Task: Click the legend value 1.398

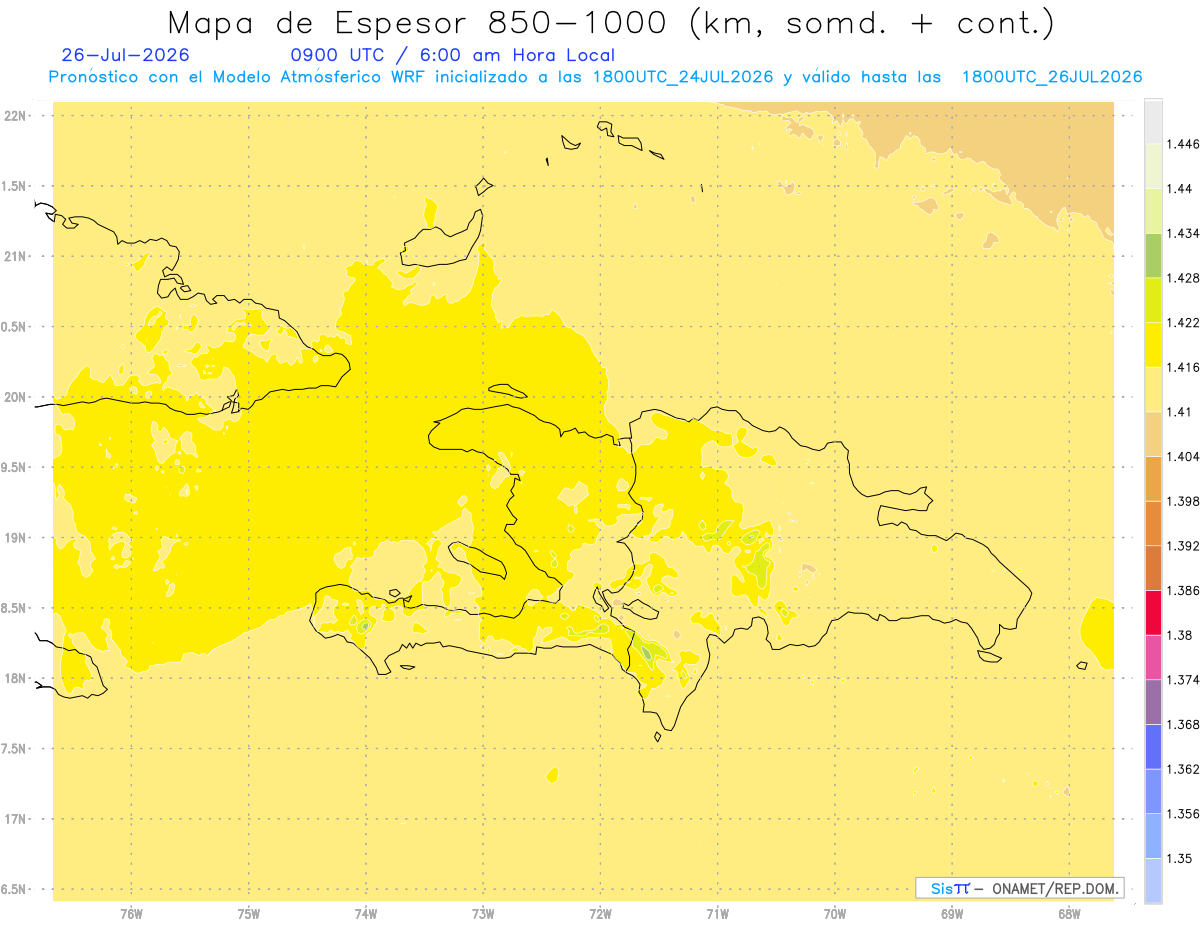Action: click(x=1183, y=501)
